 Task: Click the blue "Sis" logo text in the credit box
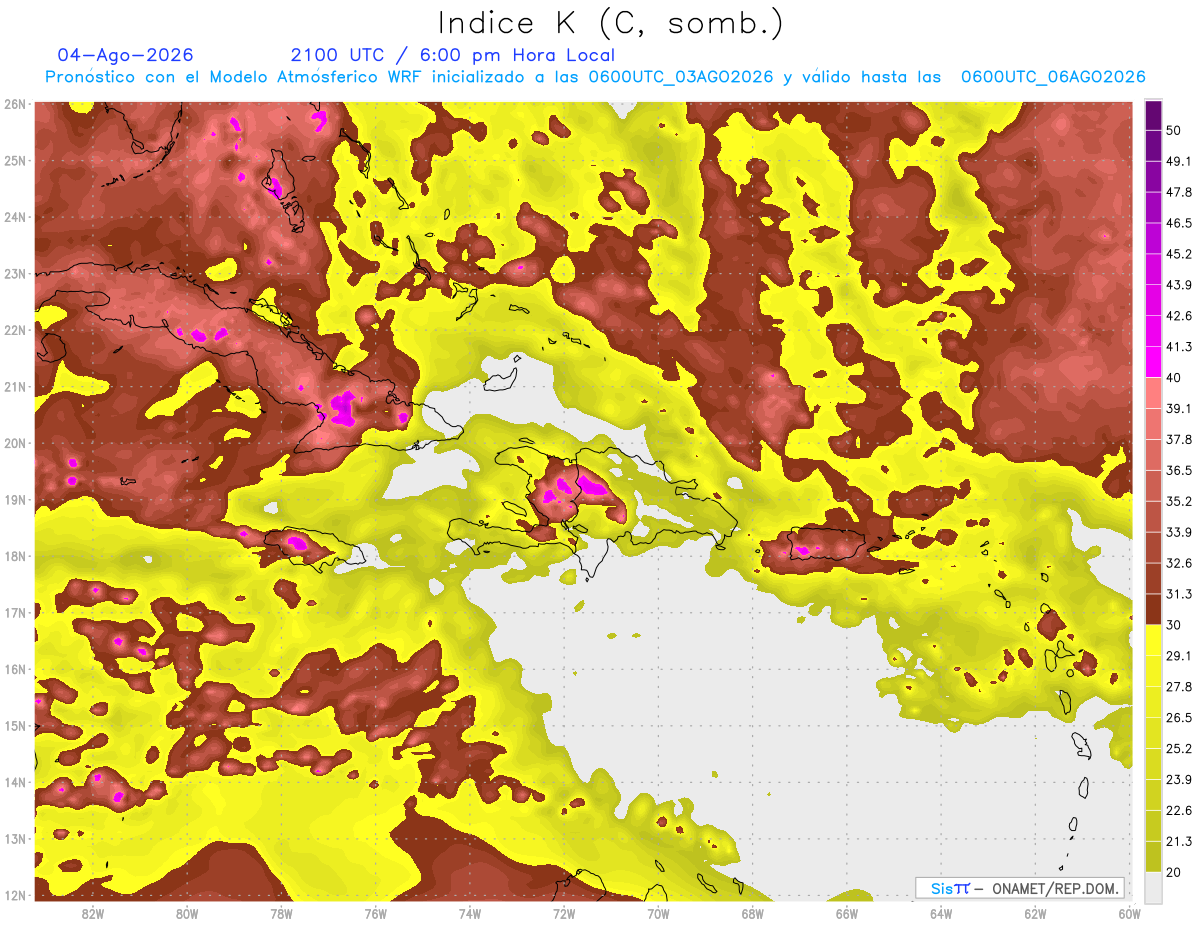click(943, 888)
